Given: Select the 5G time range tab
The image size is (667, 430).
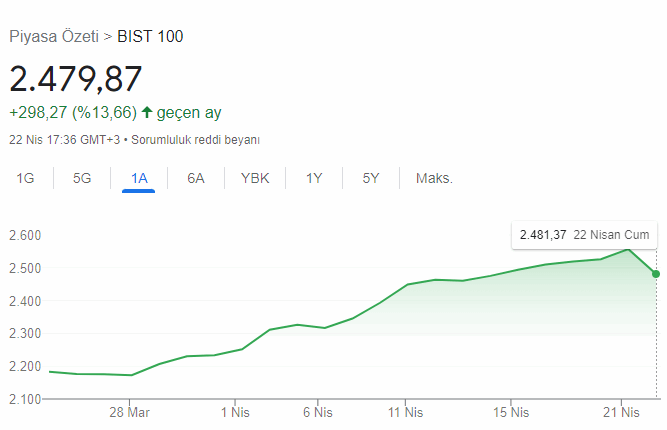Looking at the screenshot, I should click(x=82, y=178).
